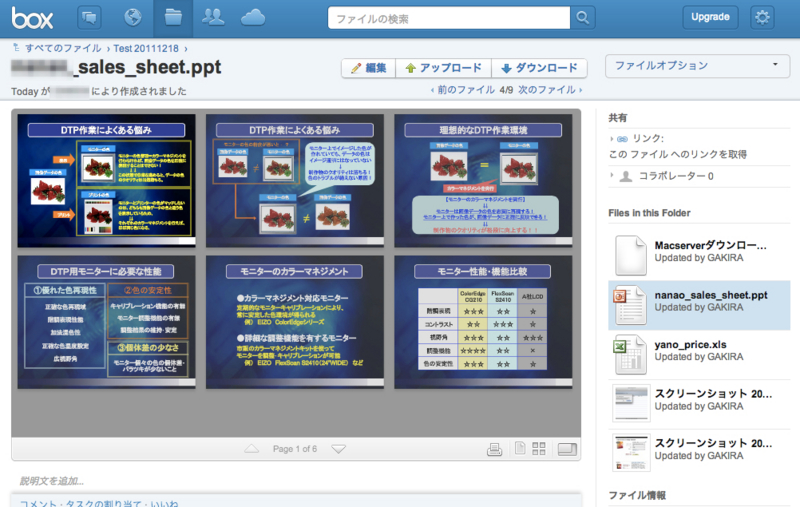Open the updates speech-bubble icon
This screenshot has height=507, width=800.
[89, 18]
